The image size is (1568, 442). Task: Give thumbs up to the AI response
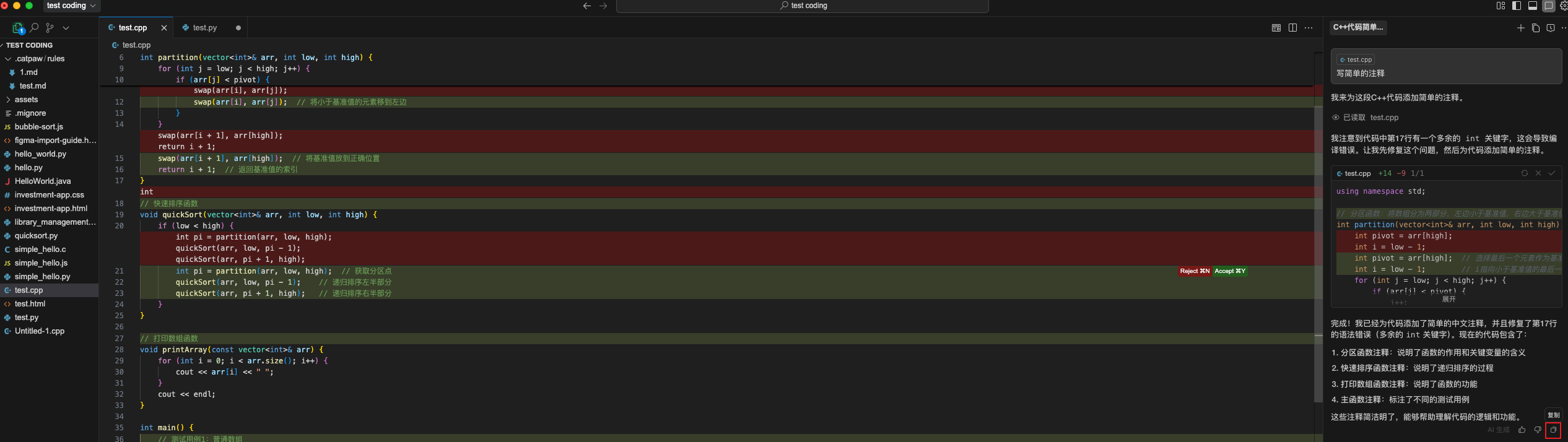[x=1522, y=430]
